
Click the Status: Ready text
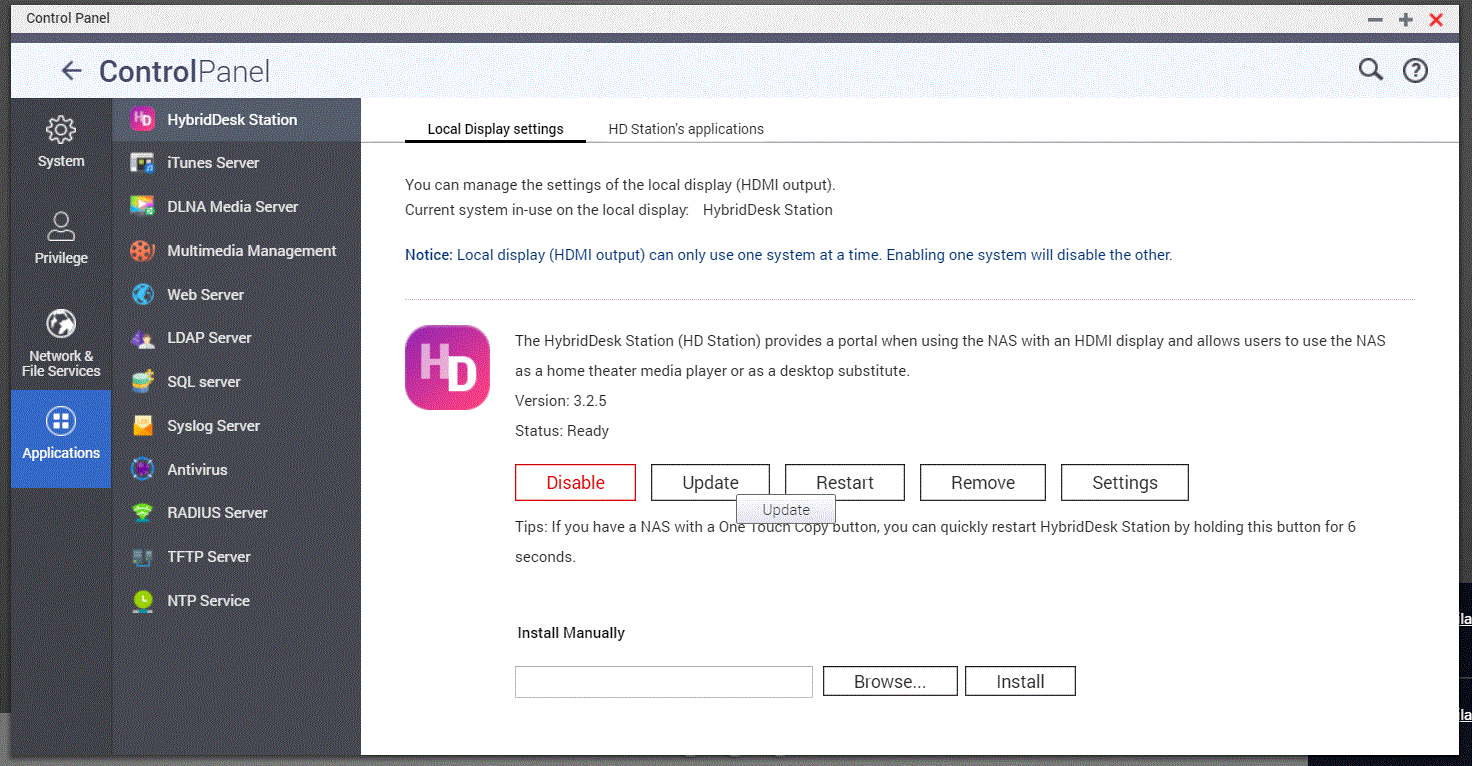[562, 431]
